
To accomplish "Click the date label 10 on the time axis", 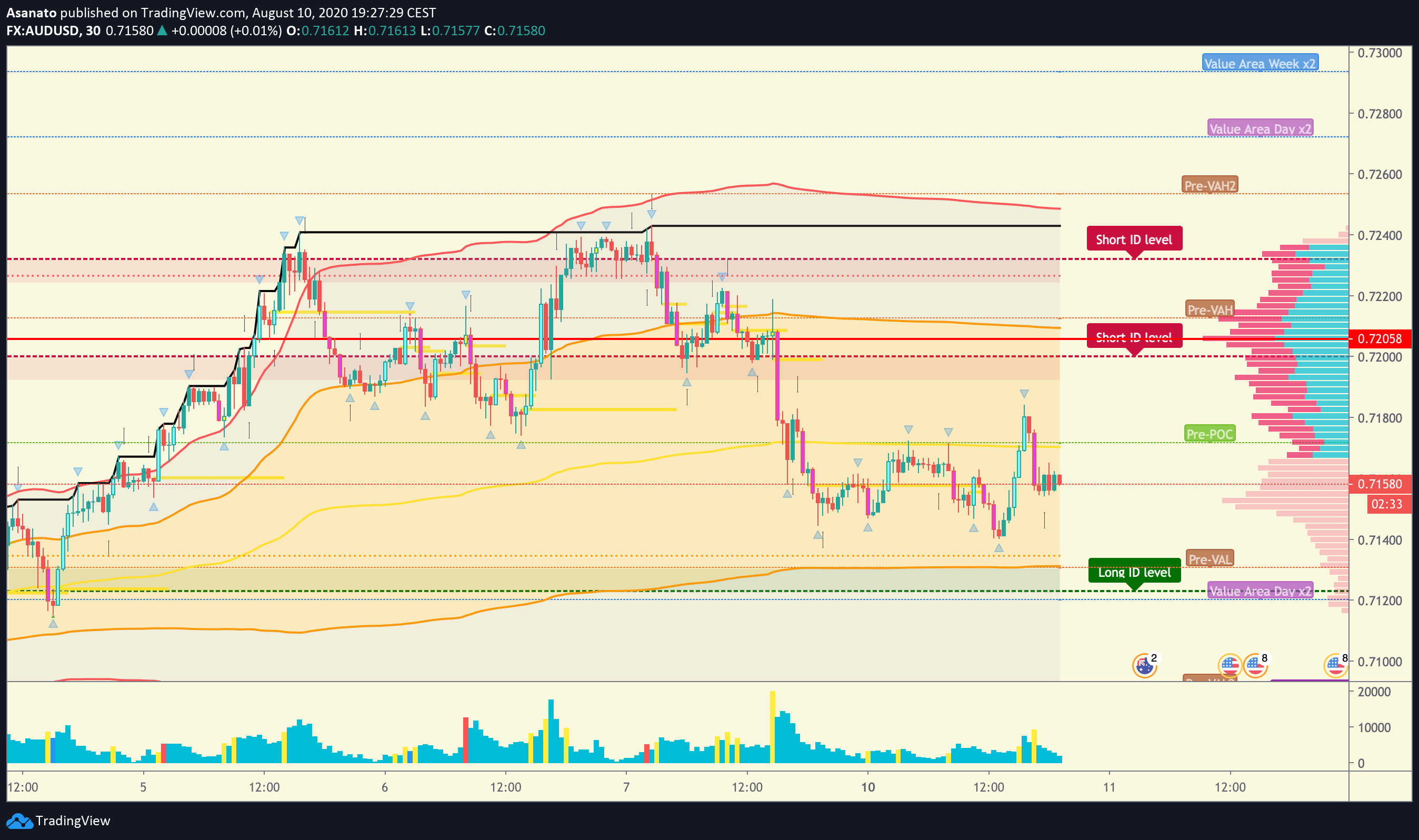I will point(868,787).
